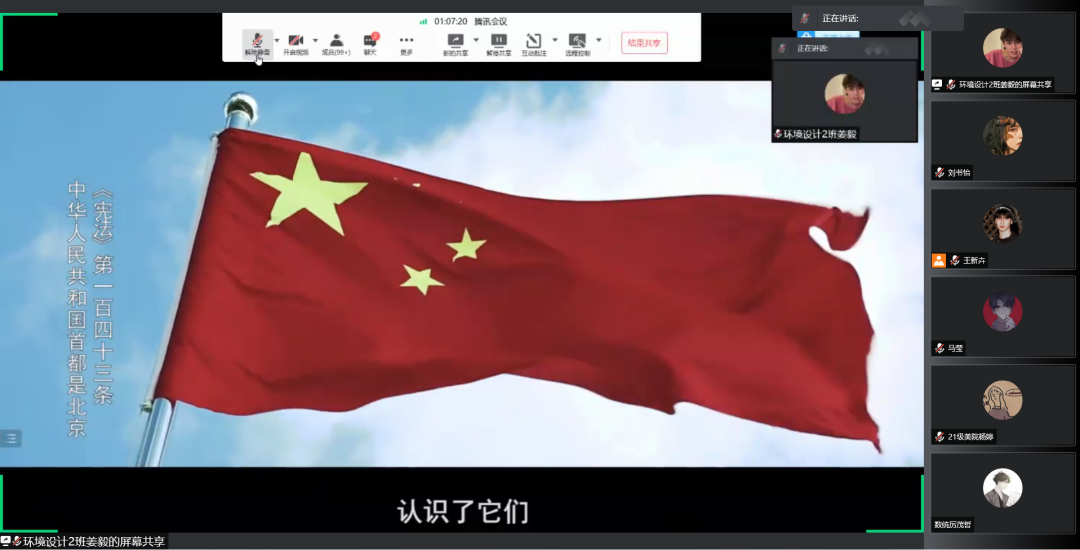Unmute microphone with 解除静音 icon
Image resolution: width=1080 pixels, height=550 pixels.
(x=256, y=41)
